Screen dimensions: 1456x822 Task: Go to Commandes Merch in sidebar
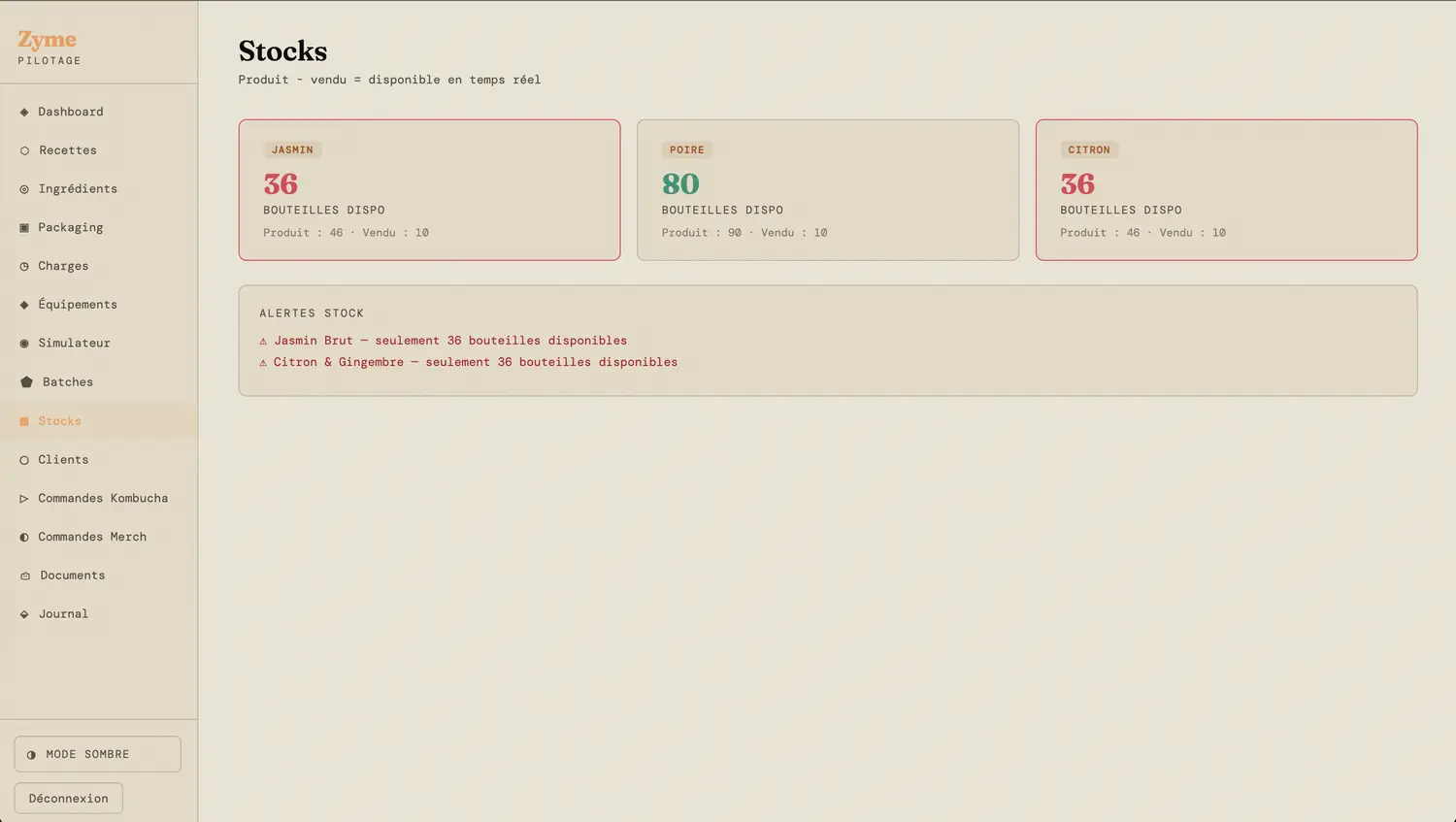[99, 537]
